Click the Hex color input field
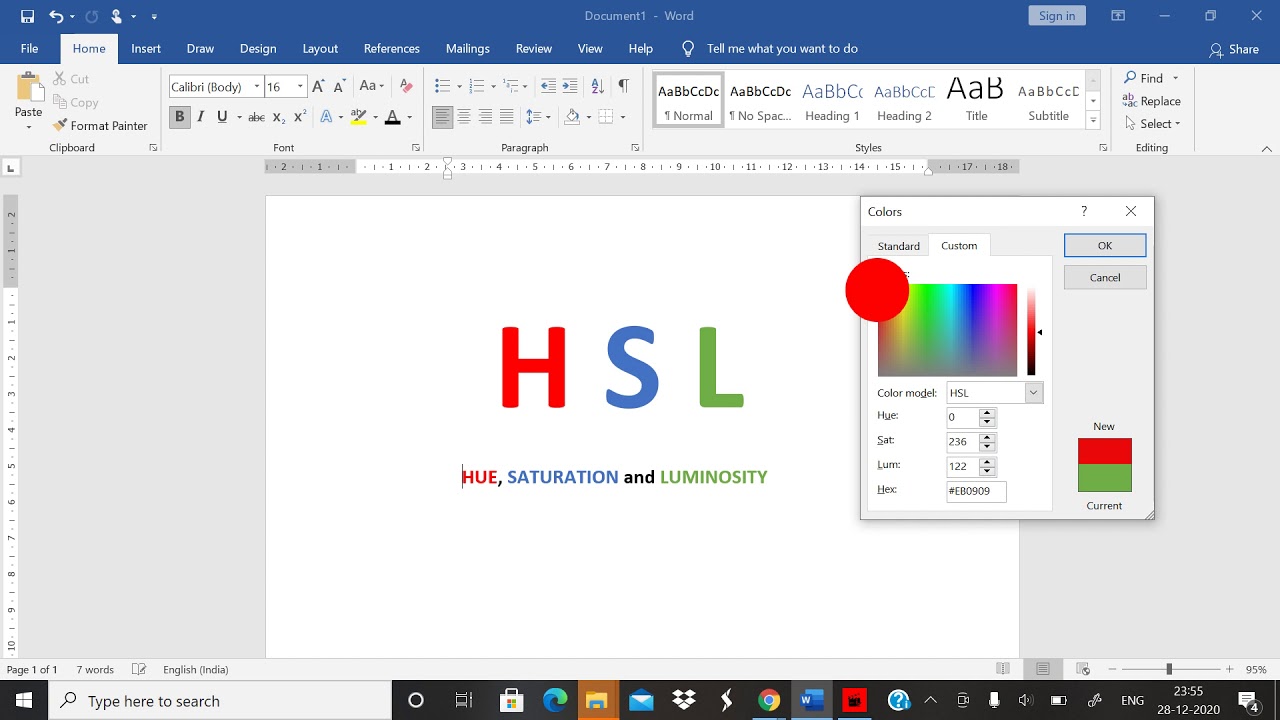This screenshot has width=1280, height=720. click(x=976, y=491)
